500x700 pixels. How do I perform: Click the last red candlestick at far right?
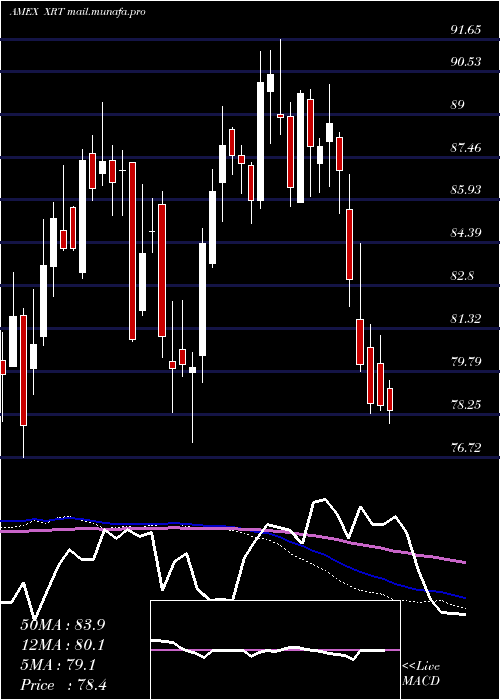tap(390, 400)
